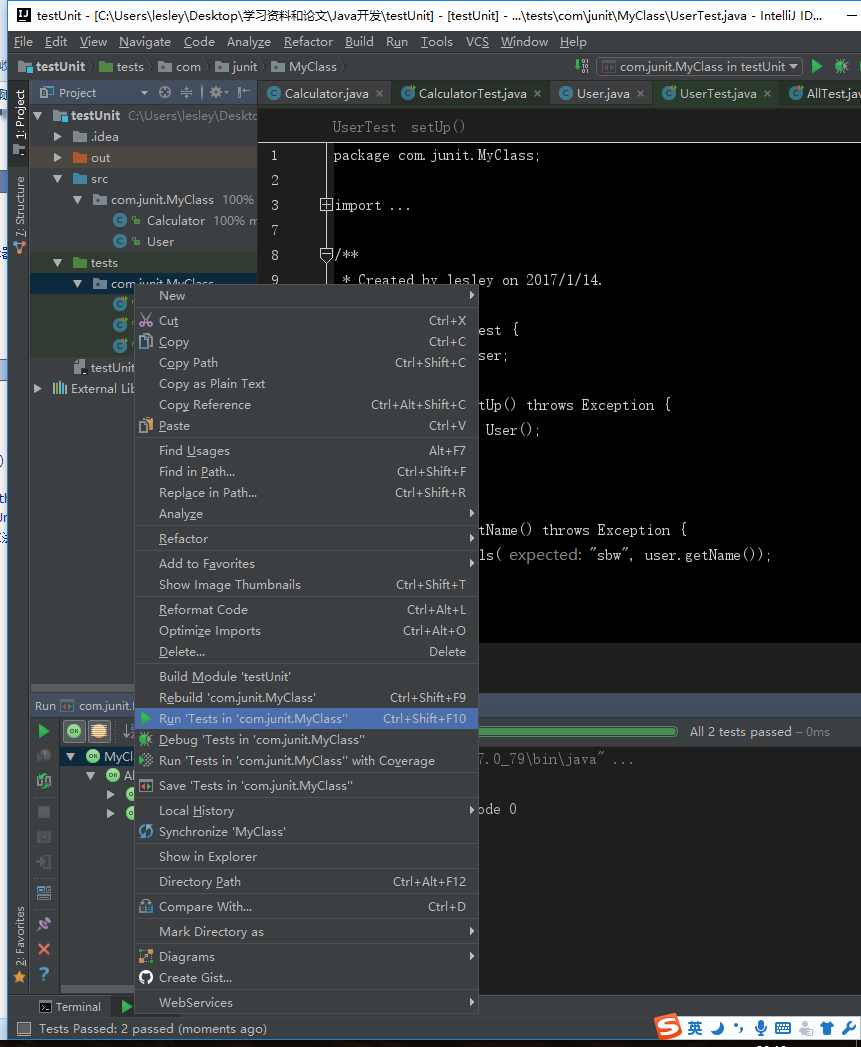Collapse the src folder node
This screenshot has width=861, height=1047.
pos(57,178)
